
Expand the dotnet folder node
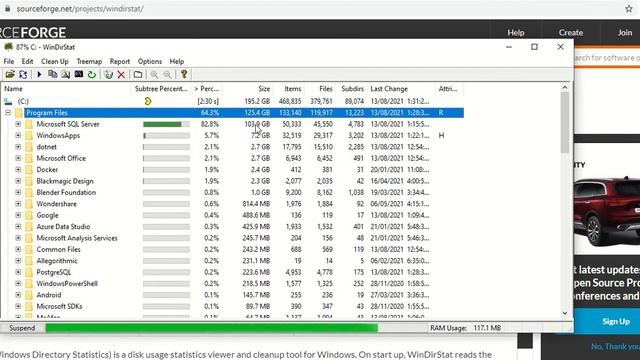click(x=18, y=147)
